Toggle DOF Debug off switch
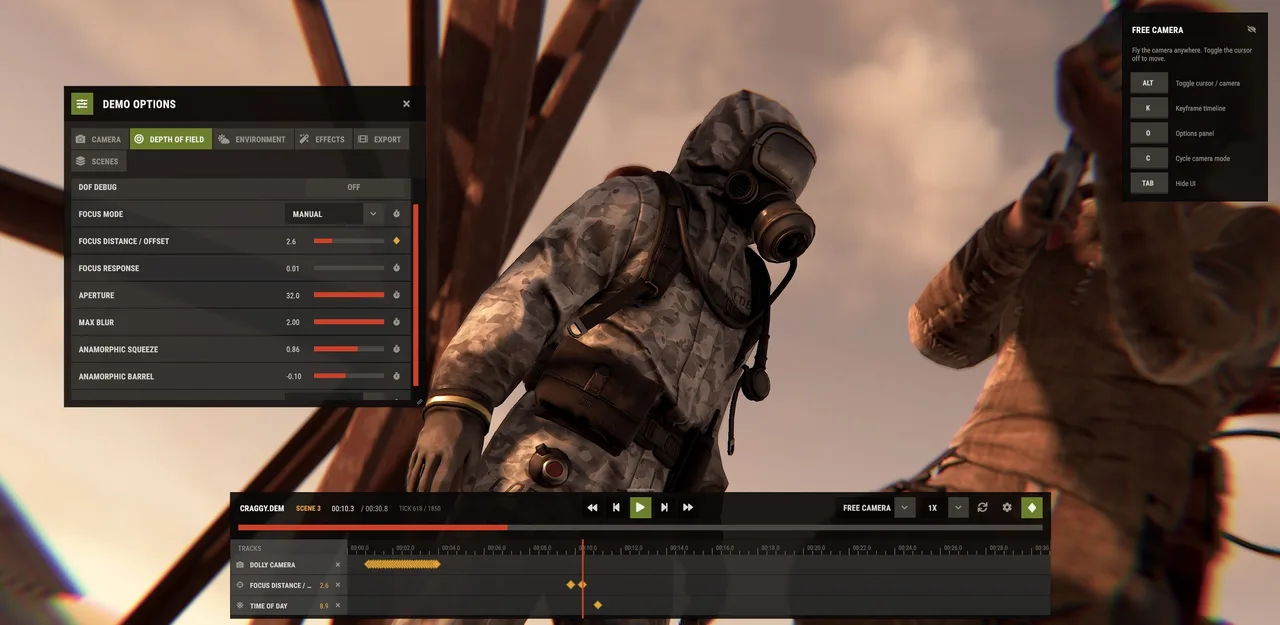 click(x=354, y=187)
